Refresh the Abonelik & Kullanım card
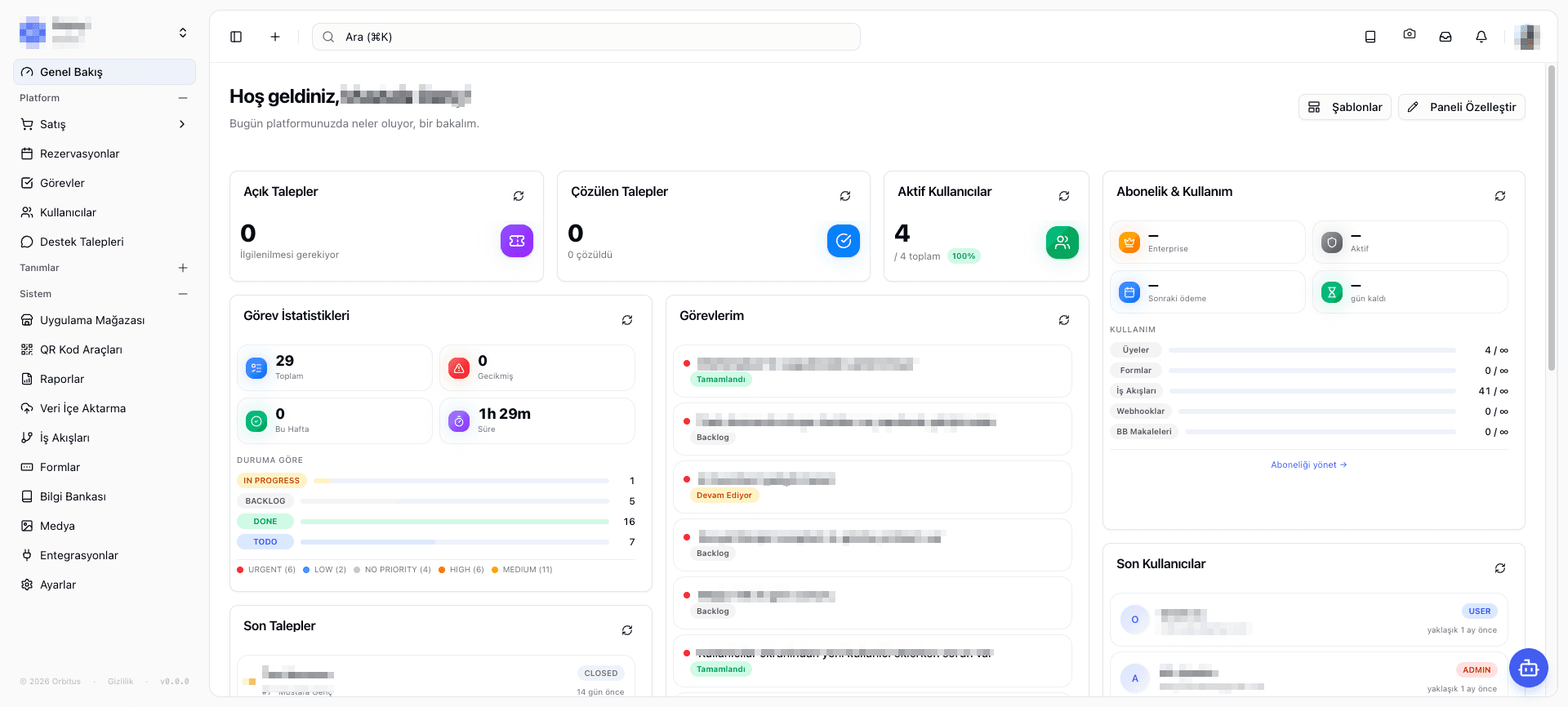Screen dimensions: 1568x707 (x=1500, y=196)
